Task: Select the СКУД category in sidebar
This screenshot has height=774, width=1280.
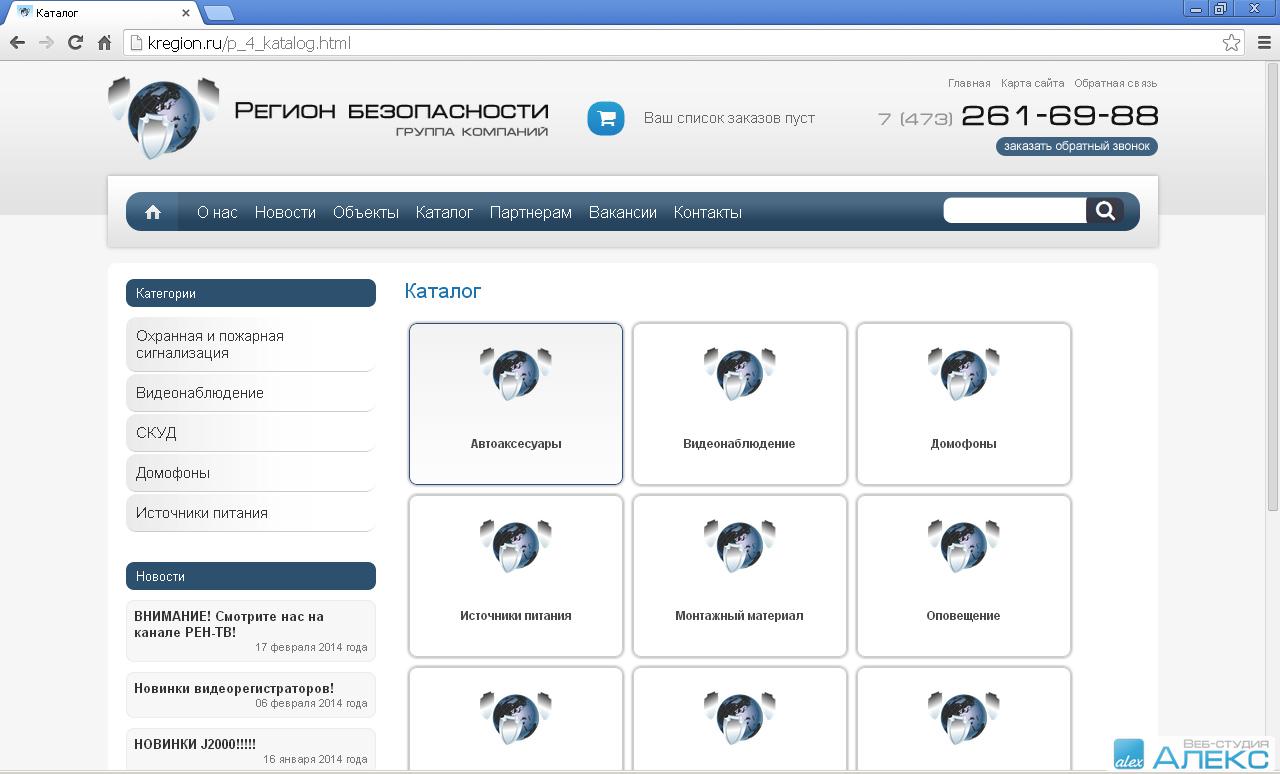Action: pos(156,433)
